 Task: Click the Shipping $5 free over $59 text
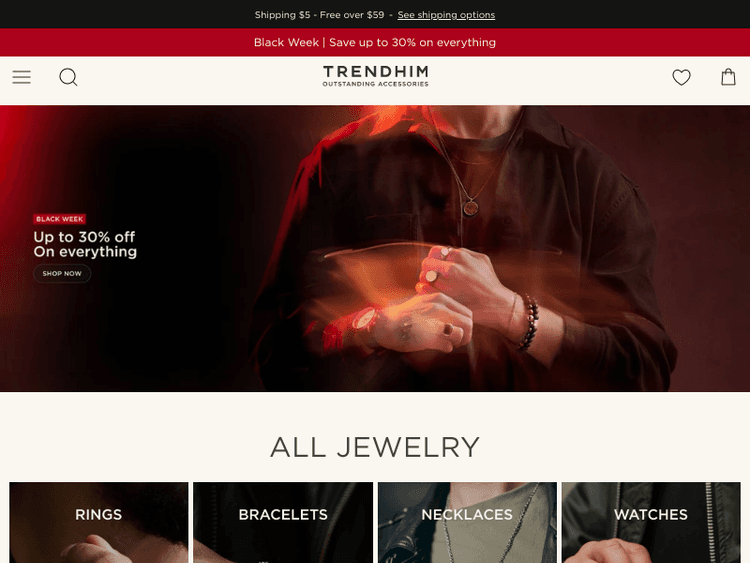click(x=320, y=15)
